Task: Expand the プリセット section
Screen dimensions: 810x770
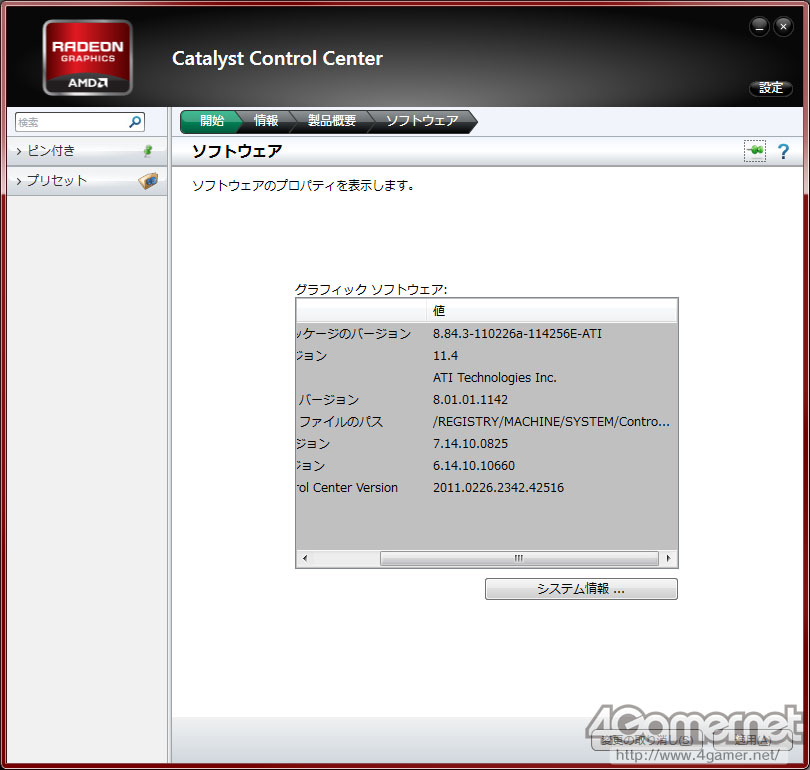Action: (x=87, y=181)
